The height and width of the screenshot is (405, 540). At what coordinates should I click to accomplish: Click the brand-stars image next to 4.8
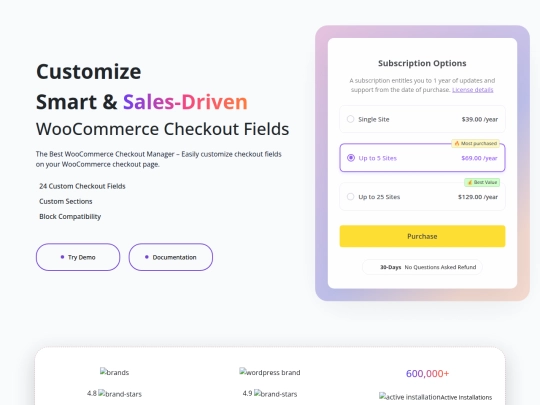(x=120, y=394)
